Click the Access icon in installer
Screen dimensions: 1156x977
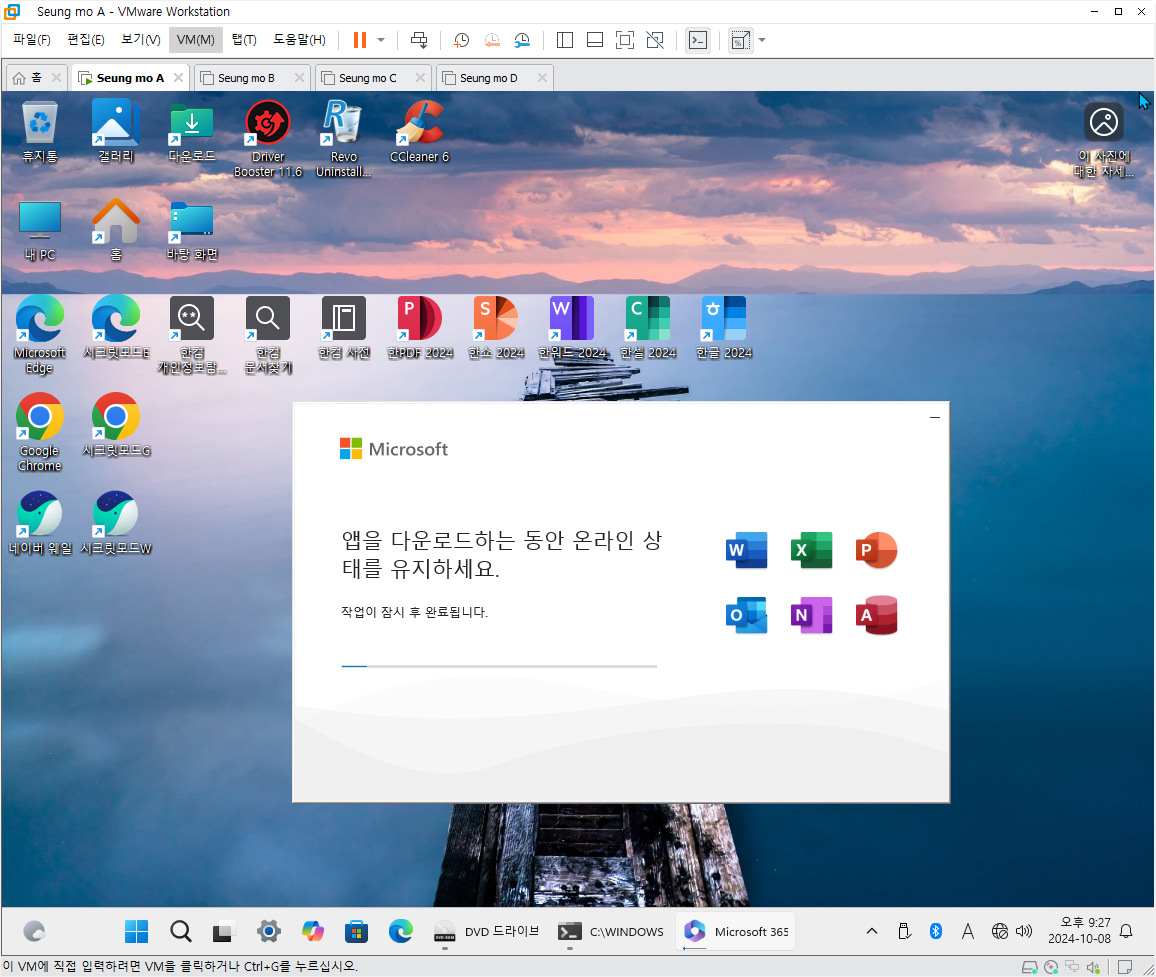(x=876, y=615)
